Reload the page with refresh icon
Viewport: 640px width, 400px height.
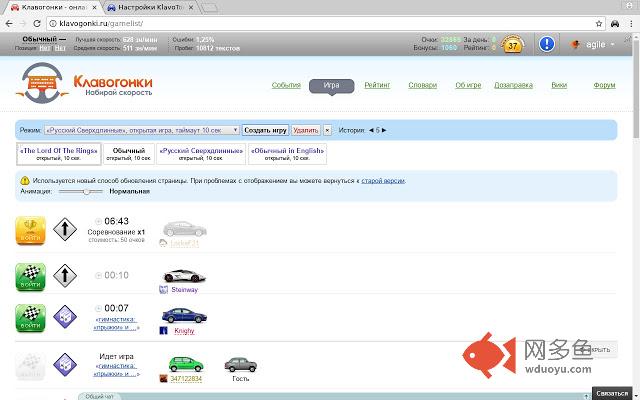pos(37,24)
